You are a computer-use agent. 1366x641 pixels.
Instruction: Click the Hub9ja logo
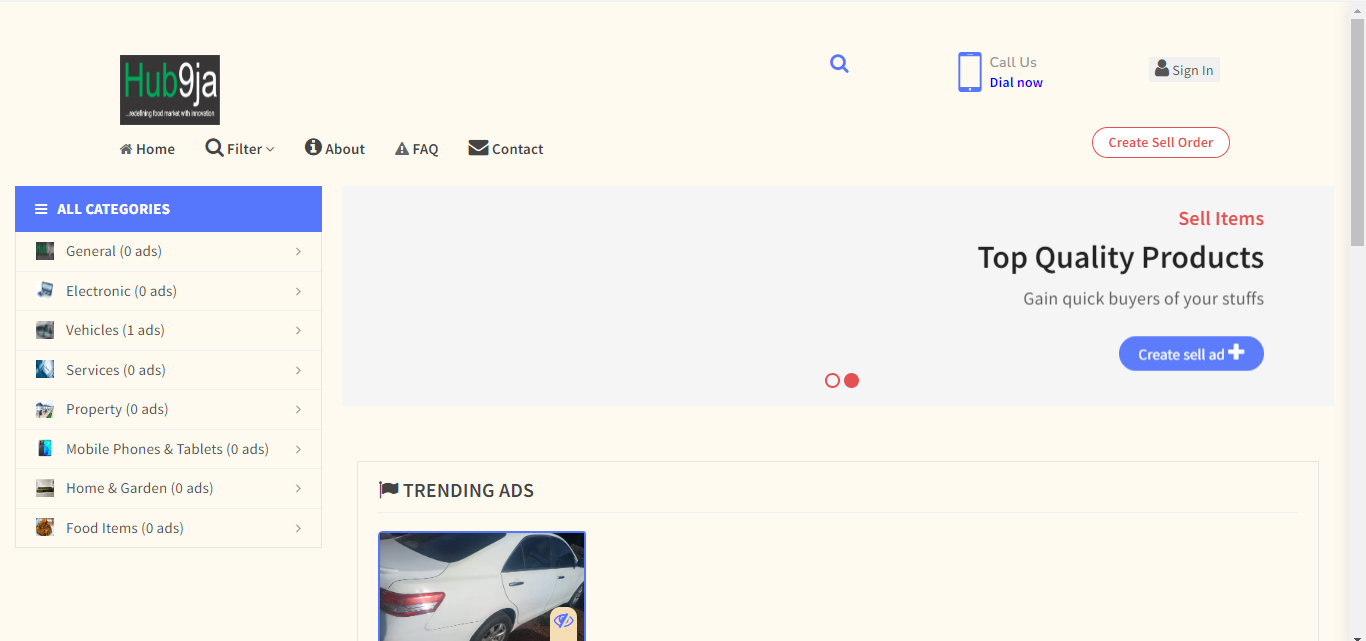(x=170, y=90)
